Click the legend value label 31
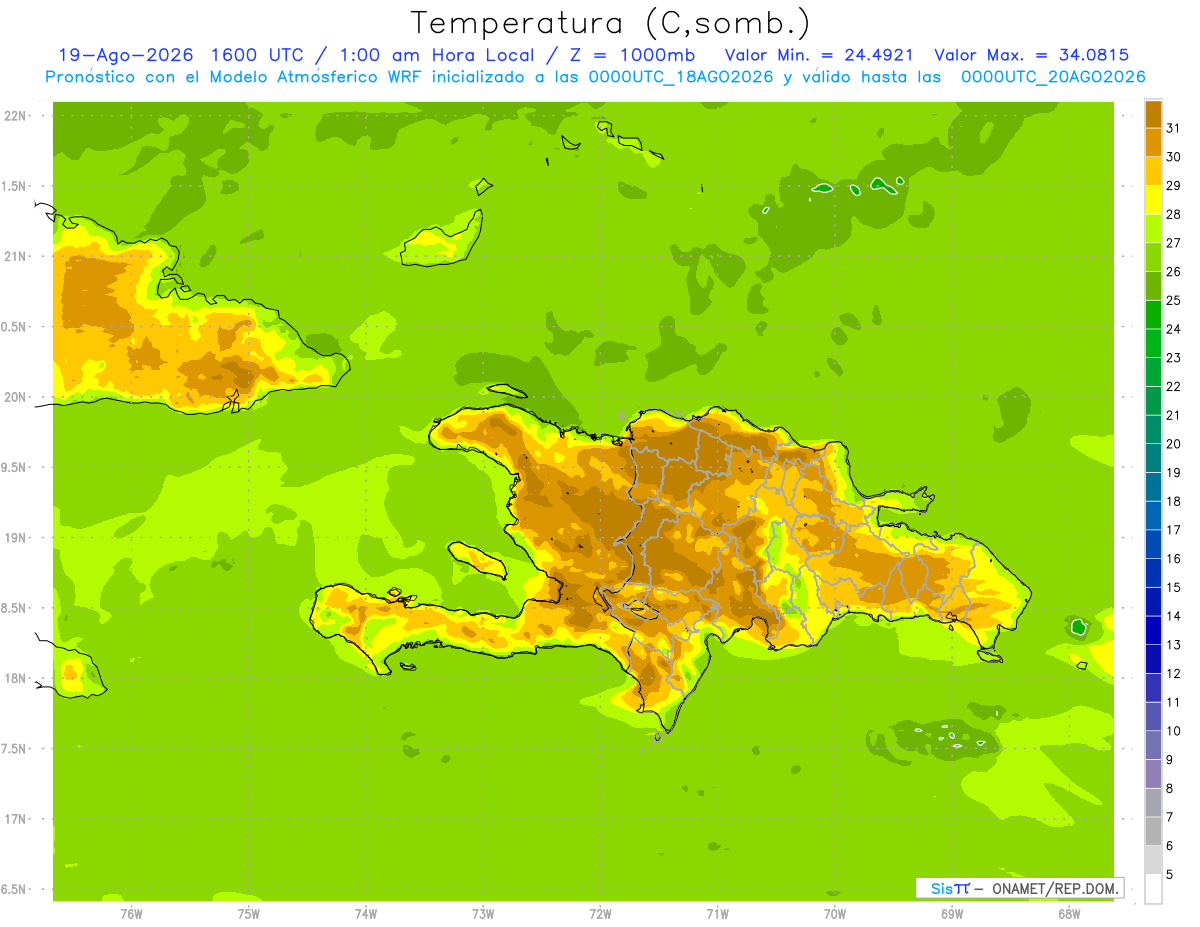Screen dimensions: 1200x927 (x=1173, y=128)
